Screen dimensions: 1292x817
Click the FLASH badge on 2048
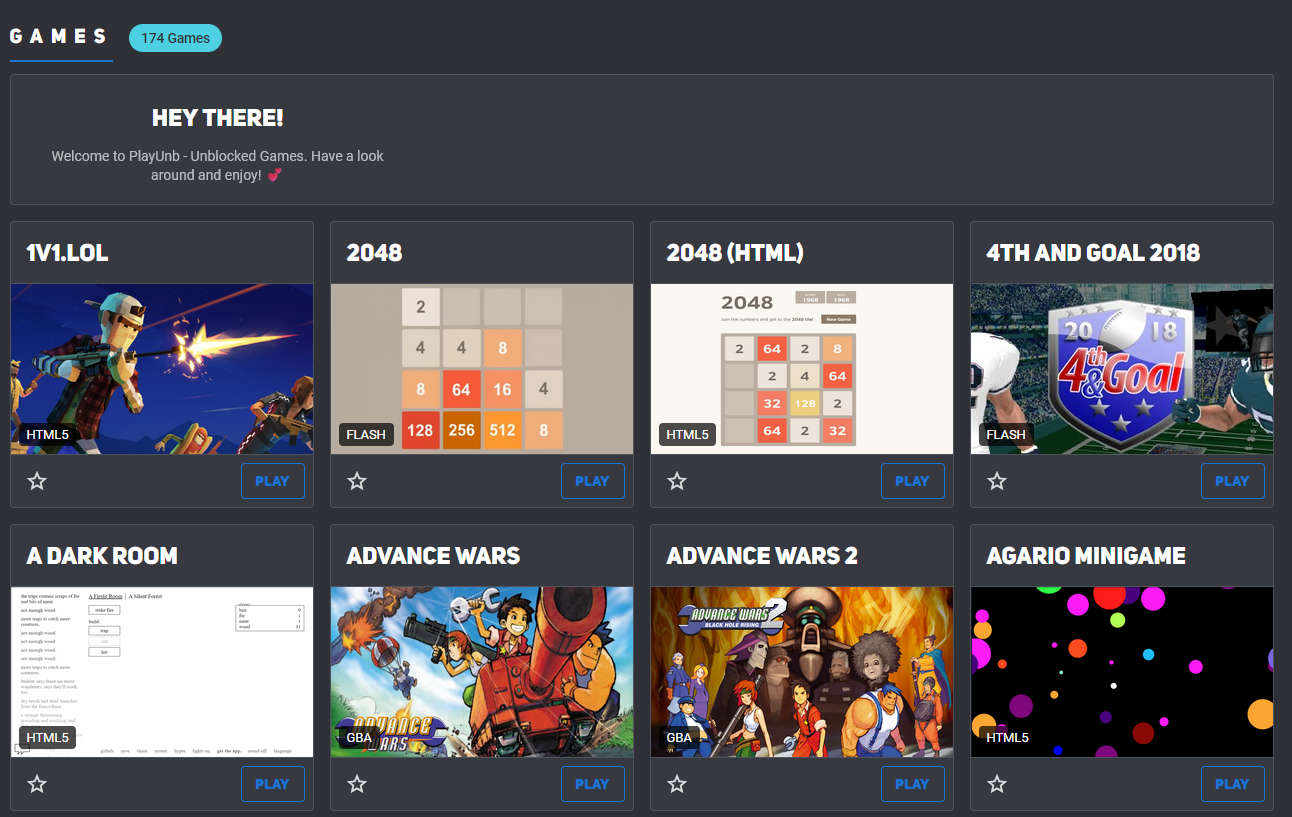[x=366, y=435]
